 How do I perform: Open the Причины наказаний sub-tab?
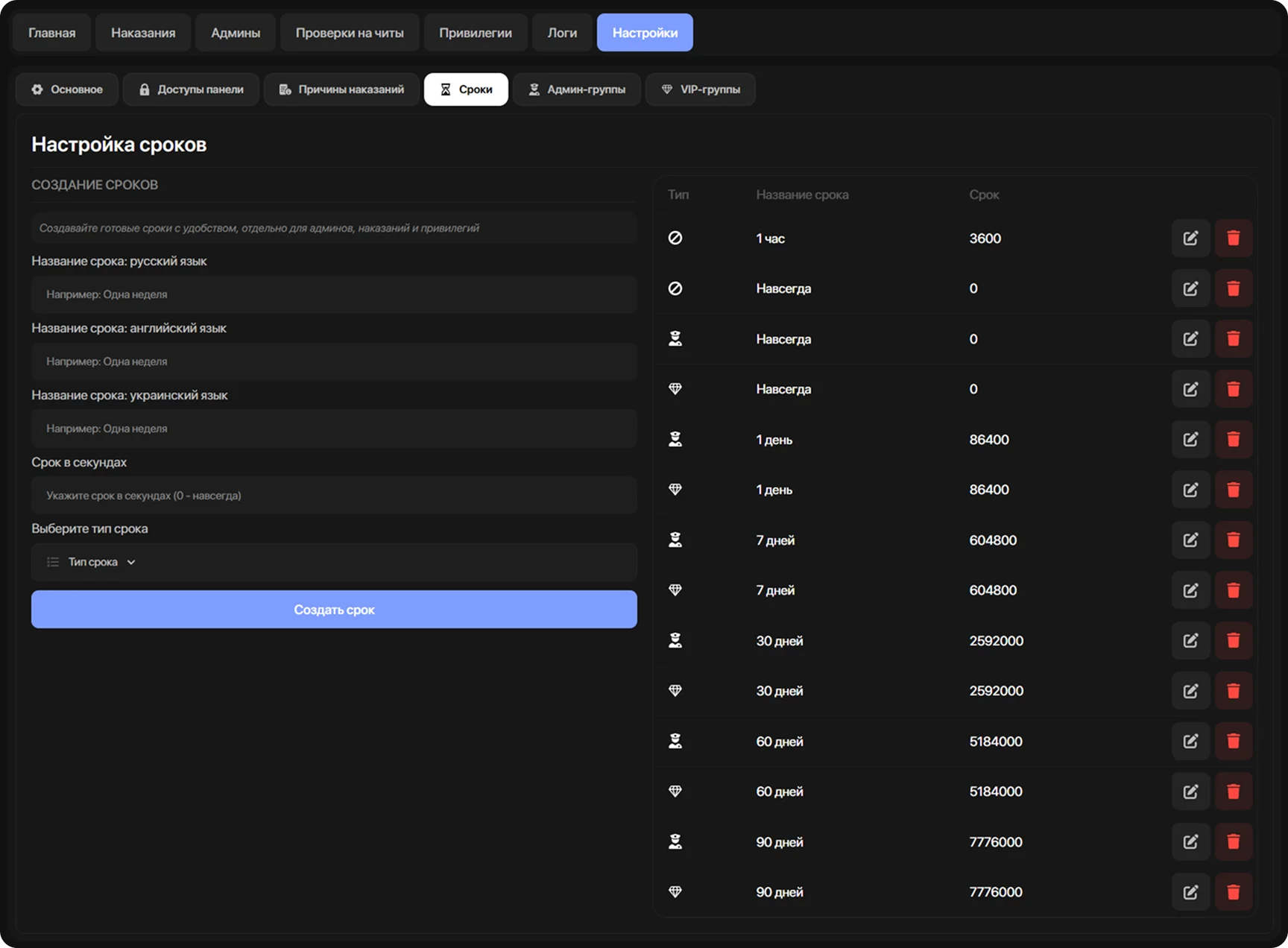[341, 89]
